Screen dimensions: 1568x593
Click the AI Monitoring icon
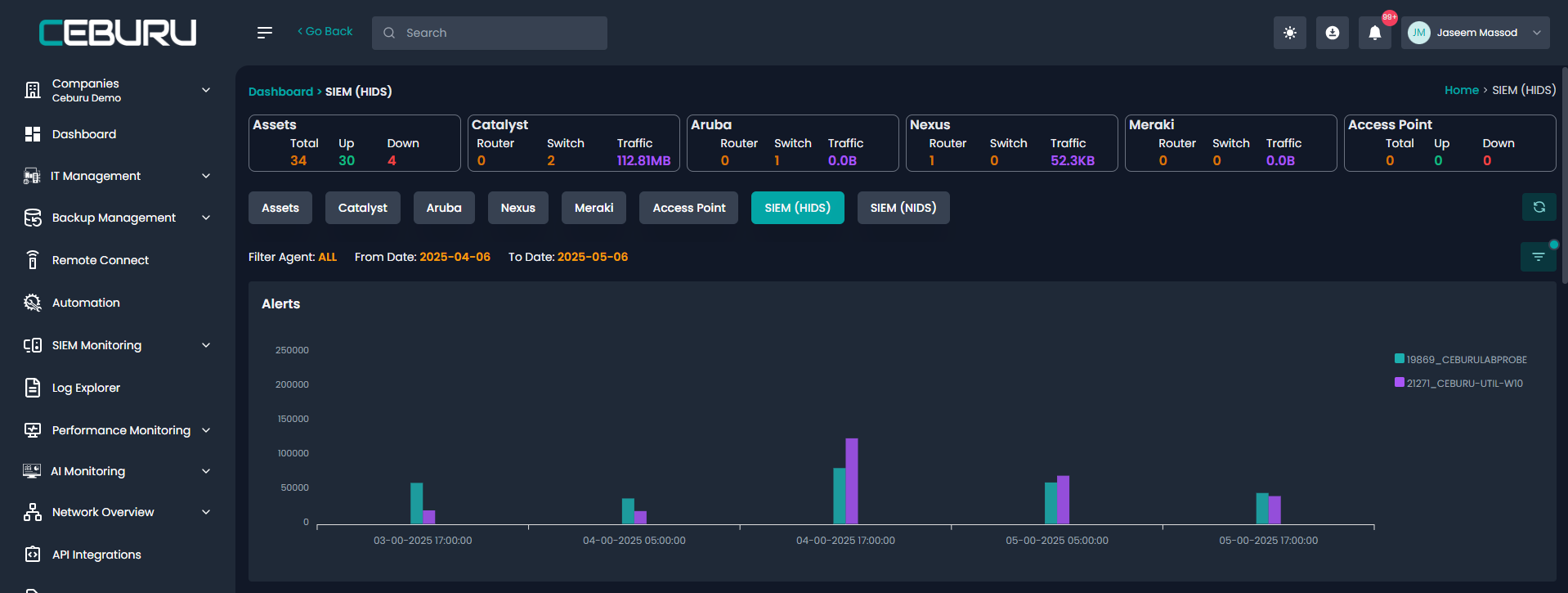32,471
